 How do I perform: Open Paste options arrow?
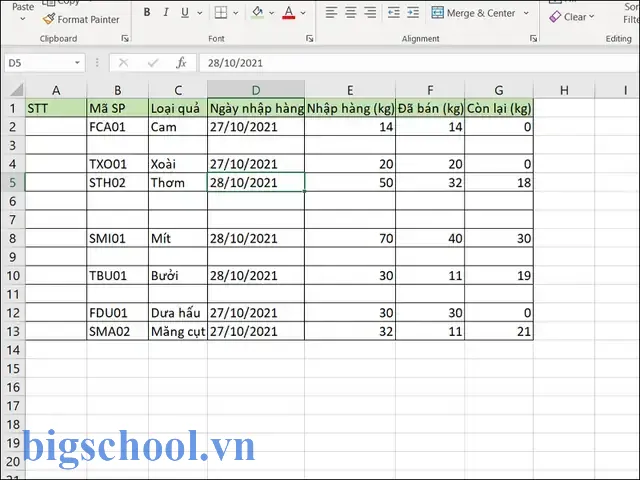click(23, 19)
